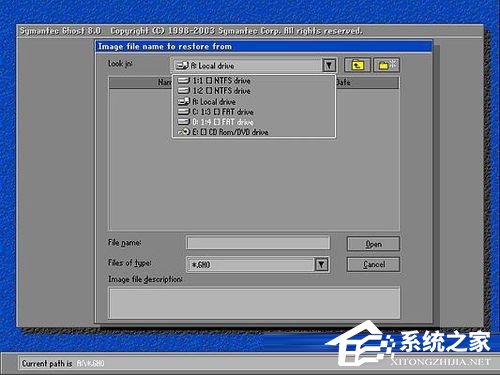Click the CD-ROM icon beside E: drive
The image size is (500, 375).
(x=184, y=132)
